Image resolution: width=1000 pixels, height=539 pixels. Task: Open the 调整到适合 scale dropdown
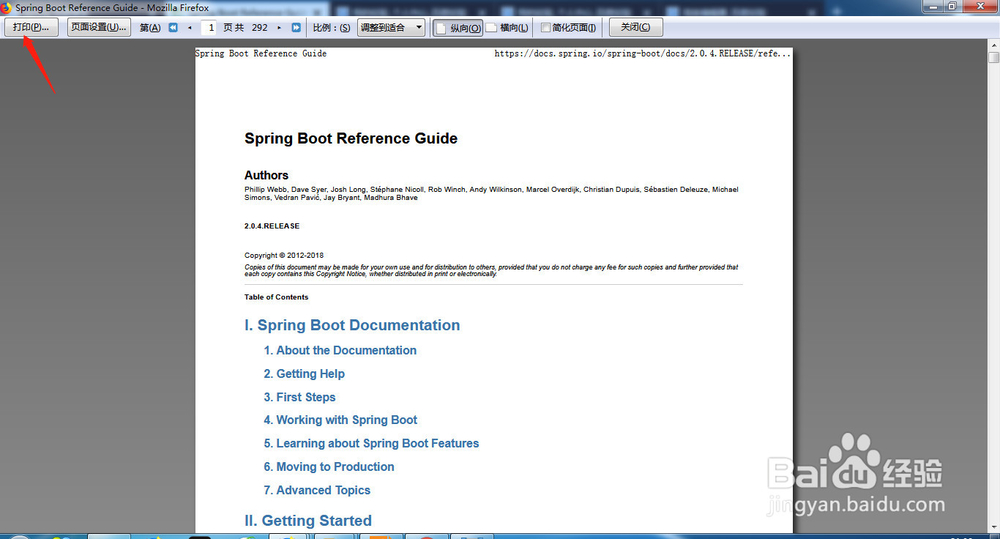[x=391, y=27]
